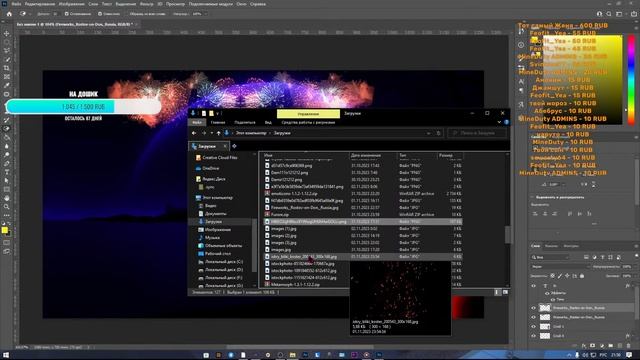640x360 pixels.
Task: Open the blend mode dropdown
Action: click(x=560, y=267)
